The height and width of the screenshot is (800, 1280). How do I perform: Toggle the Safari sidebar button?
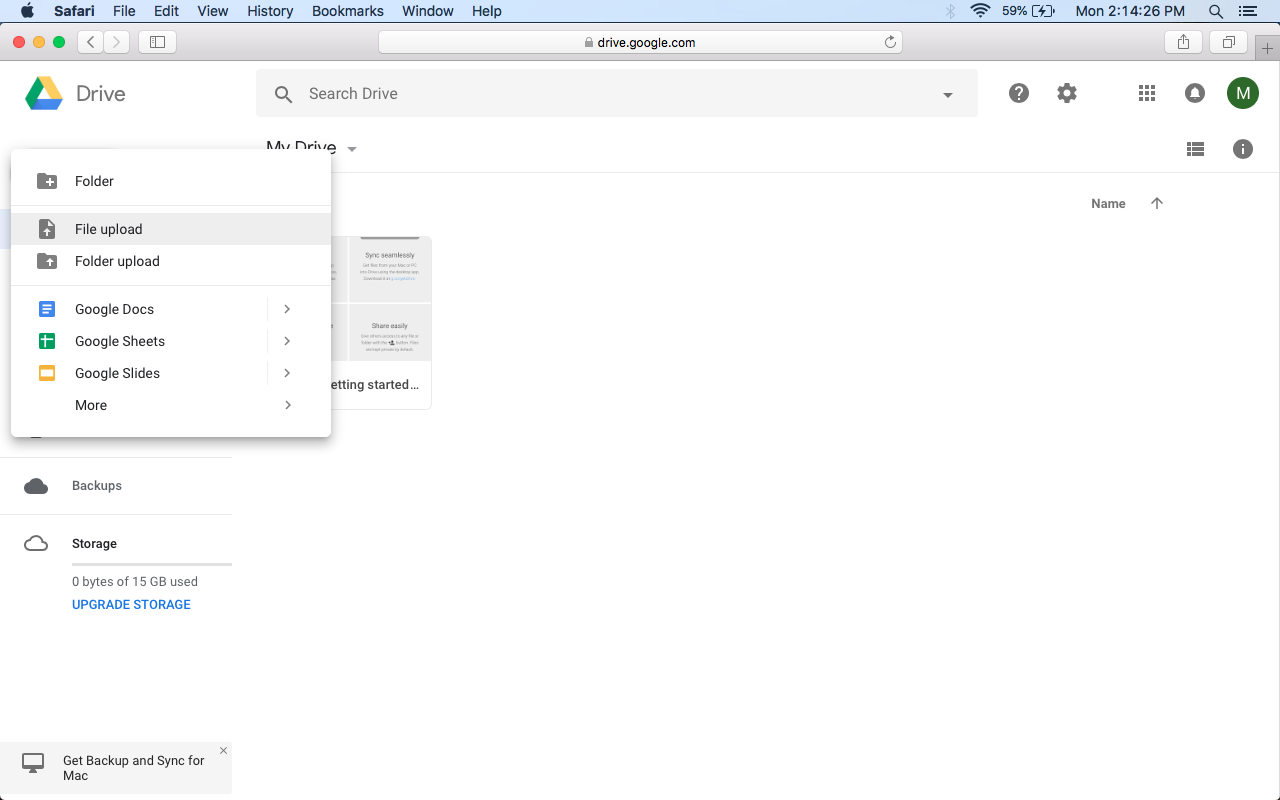[x=157, y=42]
